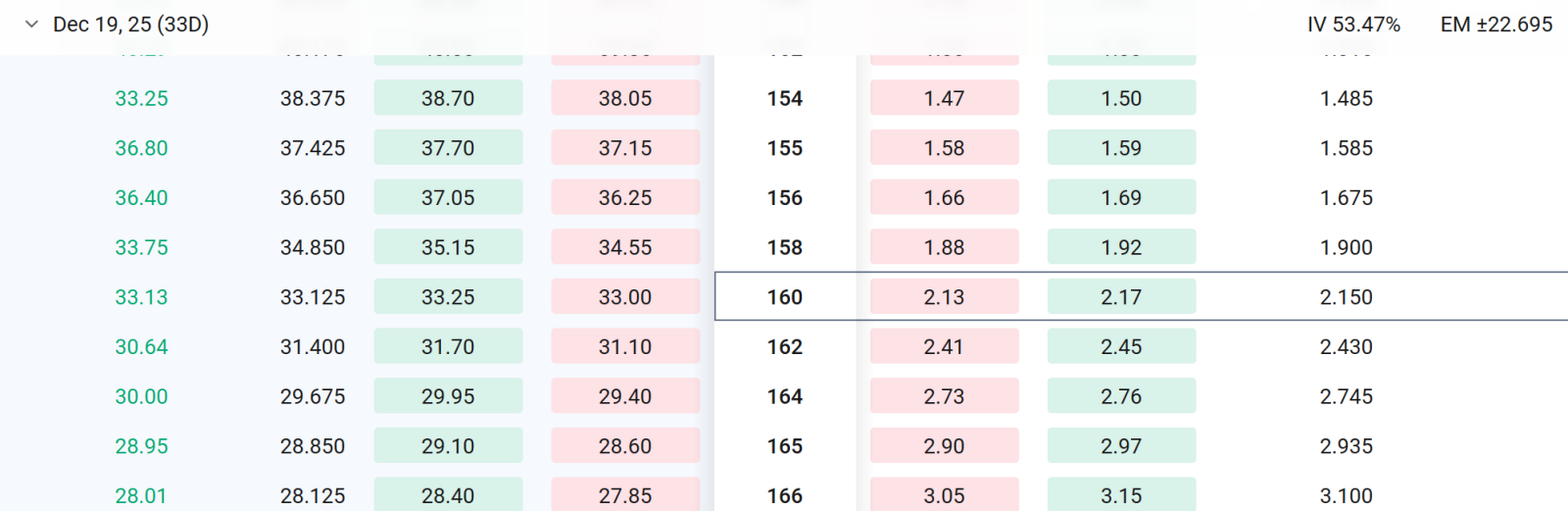
Task: Click call ask 31.10 at strike 162
Action: click(x=625, y=346)
